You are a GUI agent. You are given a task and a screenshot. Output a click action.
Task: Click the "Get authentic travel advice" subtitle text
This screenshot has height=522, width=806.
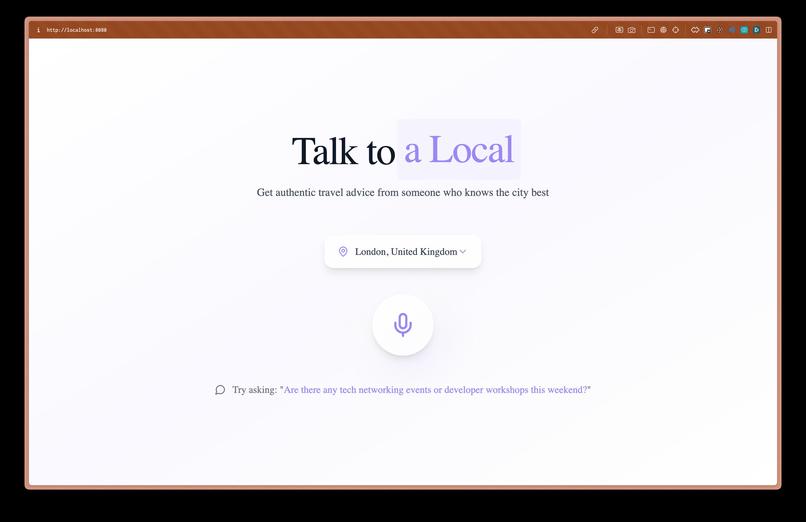tap(402, 192)
